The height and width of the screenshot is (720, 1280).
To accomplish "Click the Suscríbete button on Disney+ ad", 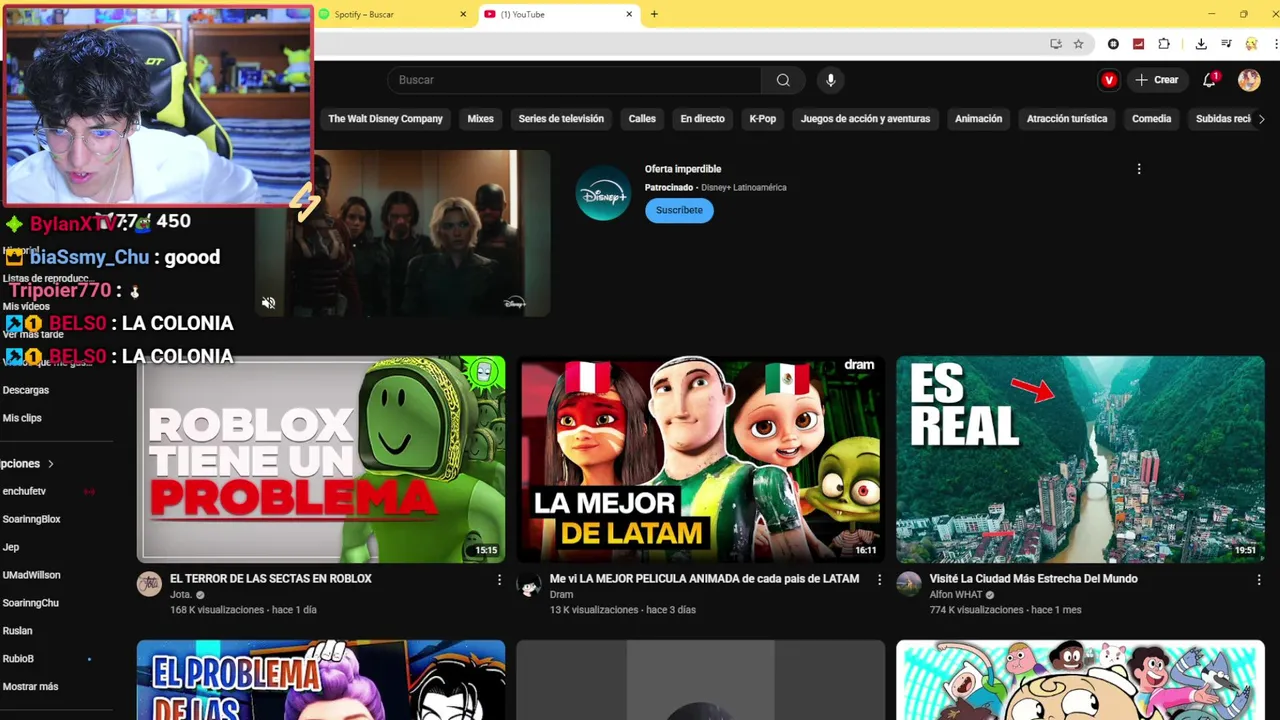I will click(679, 210).
